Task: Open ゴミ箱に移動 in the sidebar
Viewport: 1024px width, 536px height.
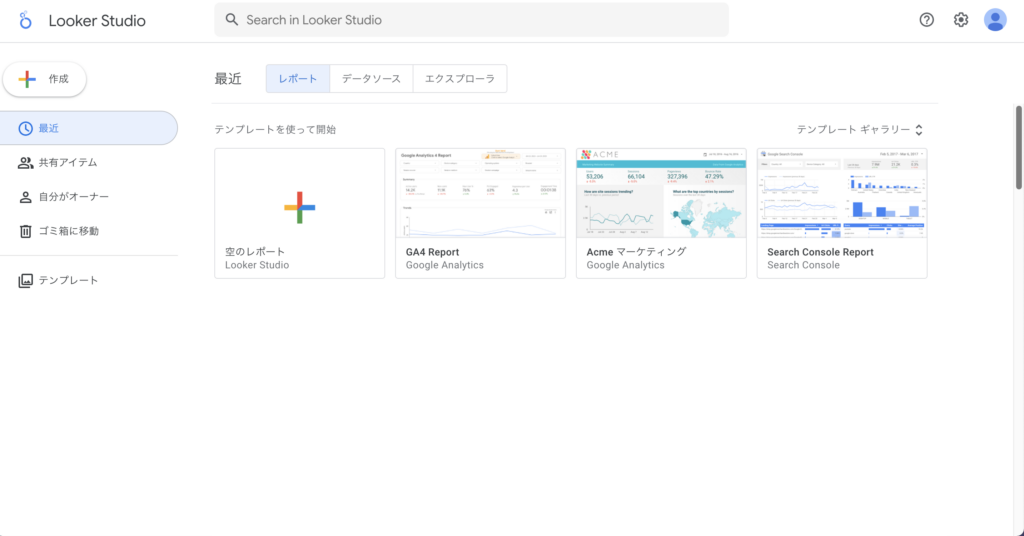Action: click(x=89, y=231)
